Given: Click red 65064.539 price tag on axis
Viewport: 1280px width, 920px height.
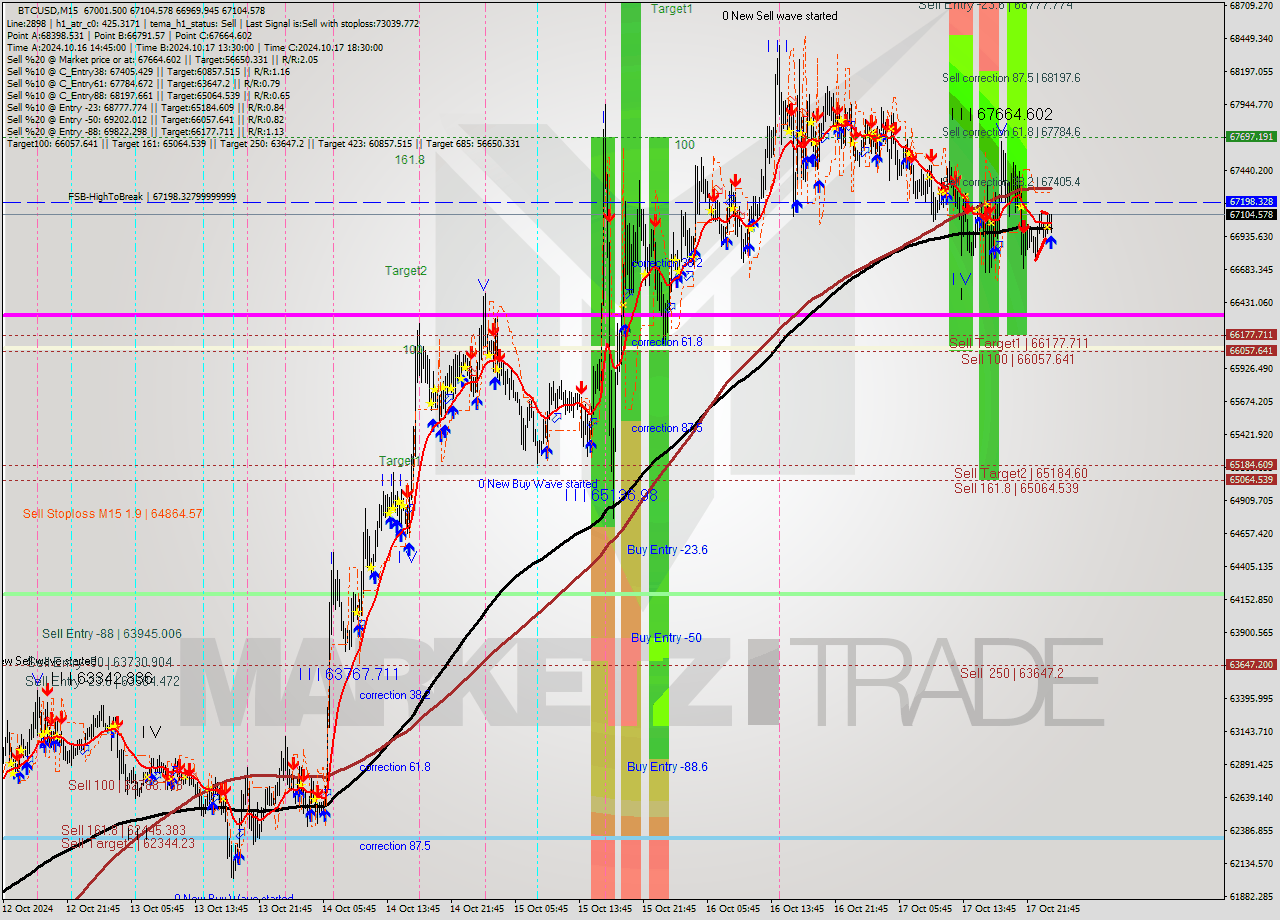Looking at the screenshot, I should coord(1251,479).
